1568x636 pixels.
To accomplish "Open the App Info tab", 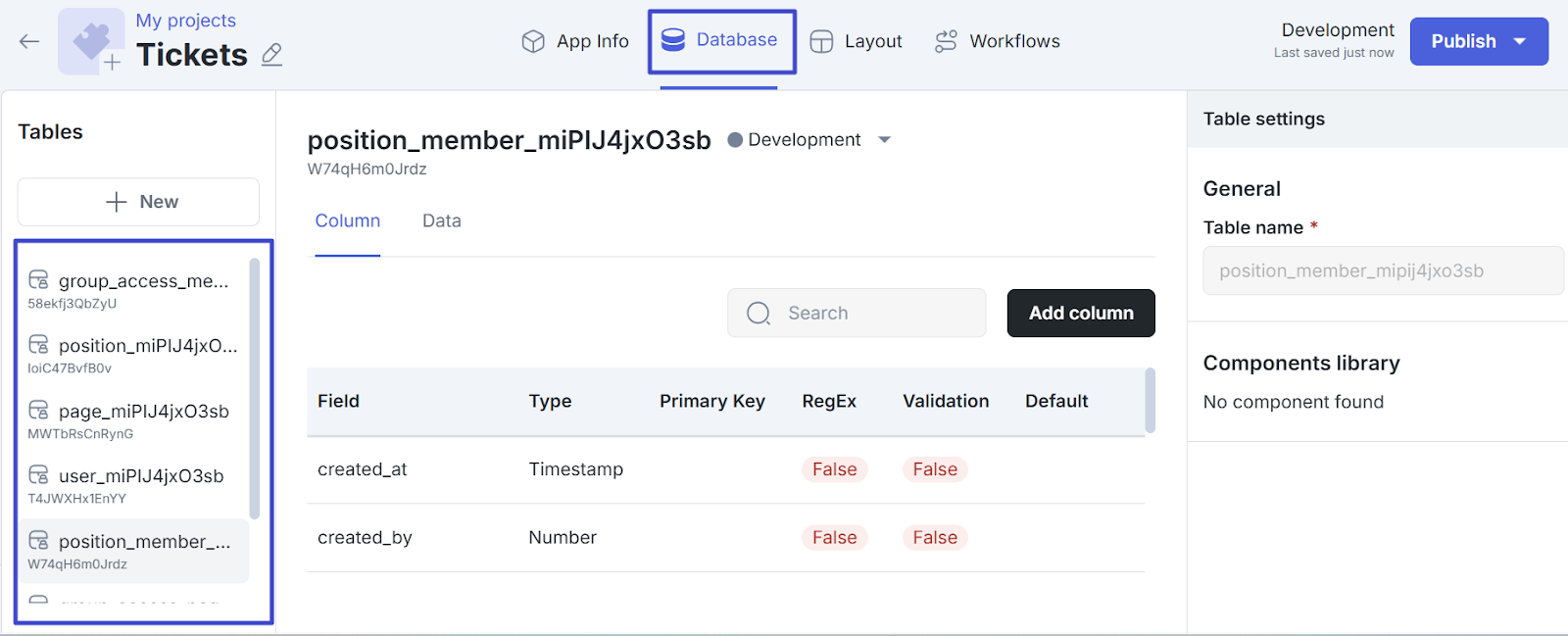I will coord(575,41).
